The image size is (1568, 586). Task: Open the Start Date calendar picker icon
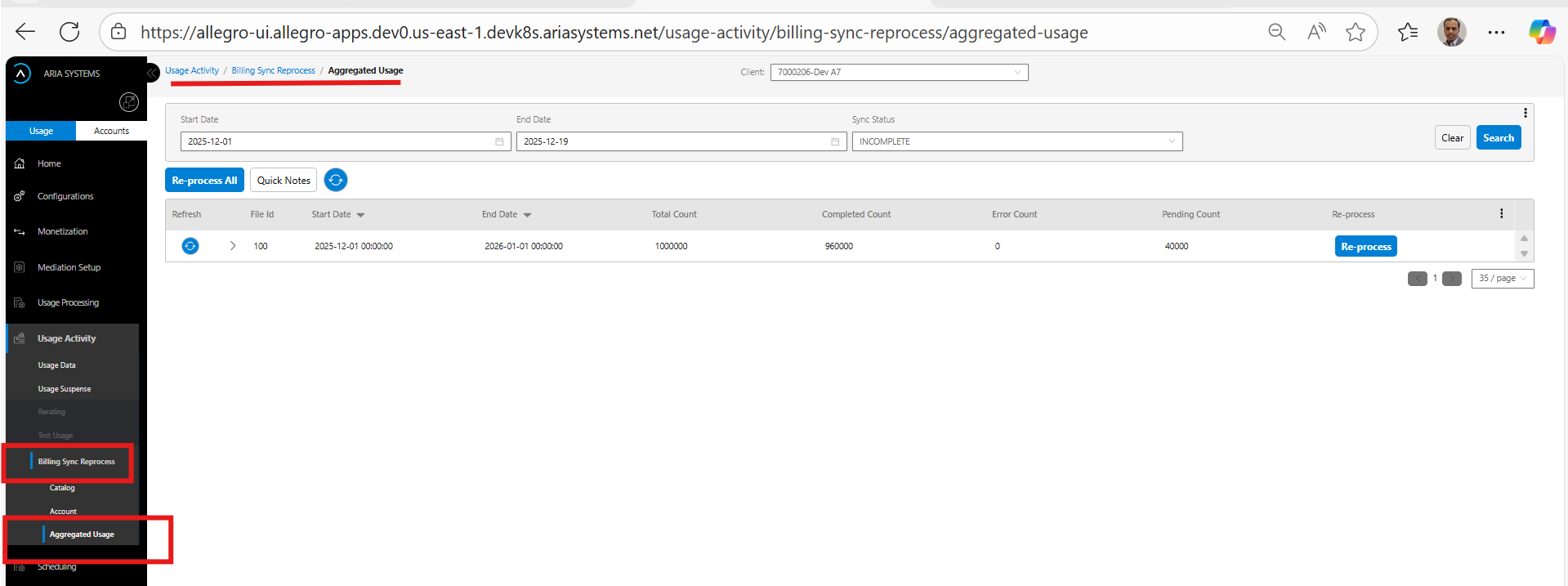[499, 141]
